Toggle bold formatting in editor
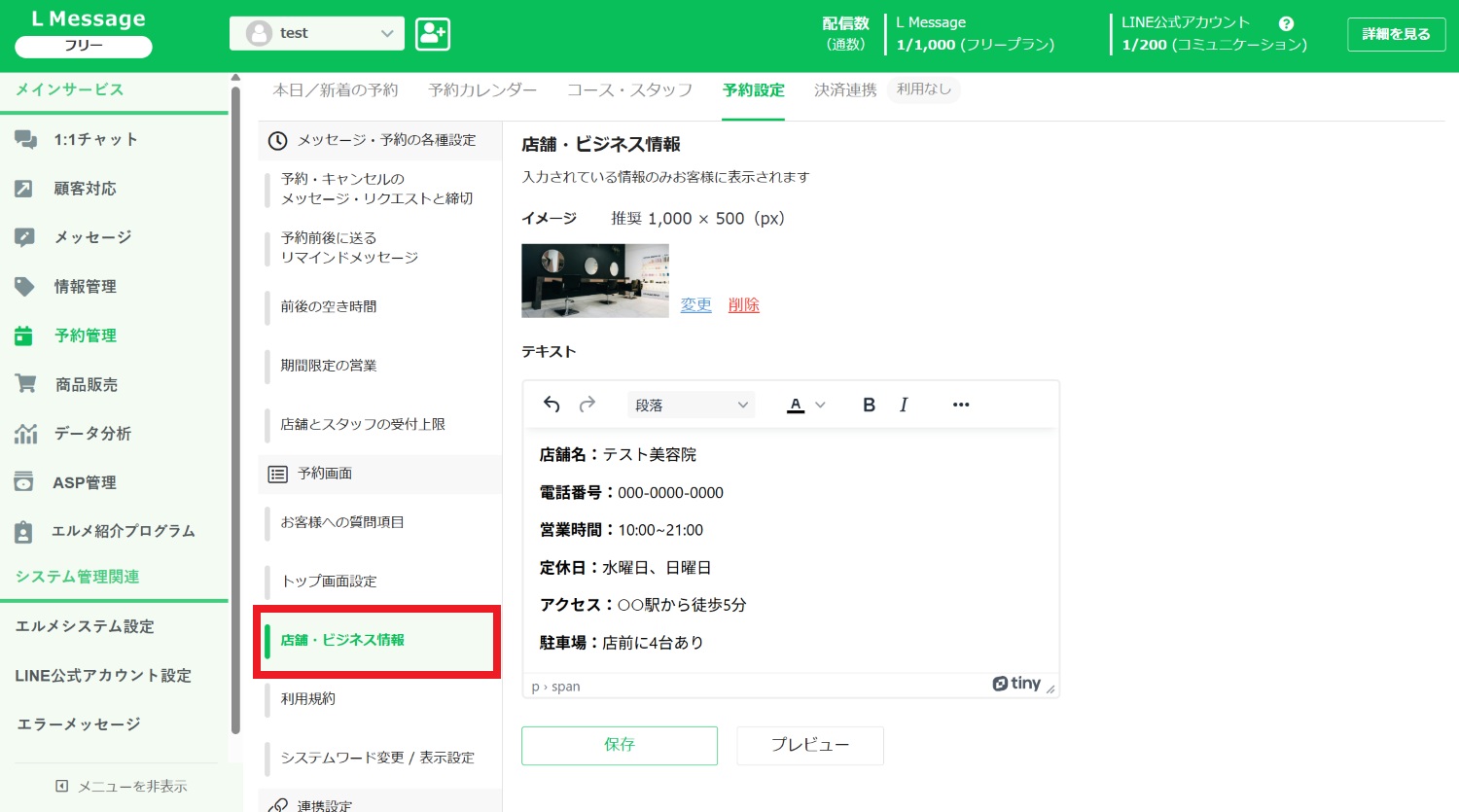The width and height of the screenshot is (1459, 812). click(x=869, y=405)
